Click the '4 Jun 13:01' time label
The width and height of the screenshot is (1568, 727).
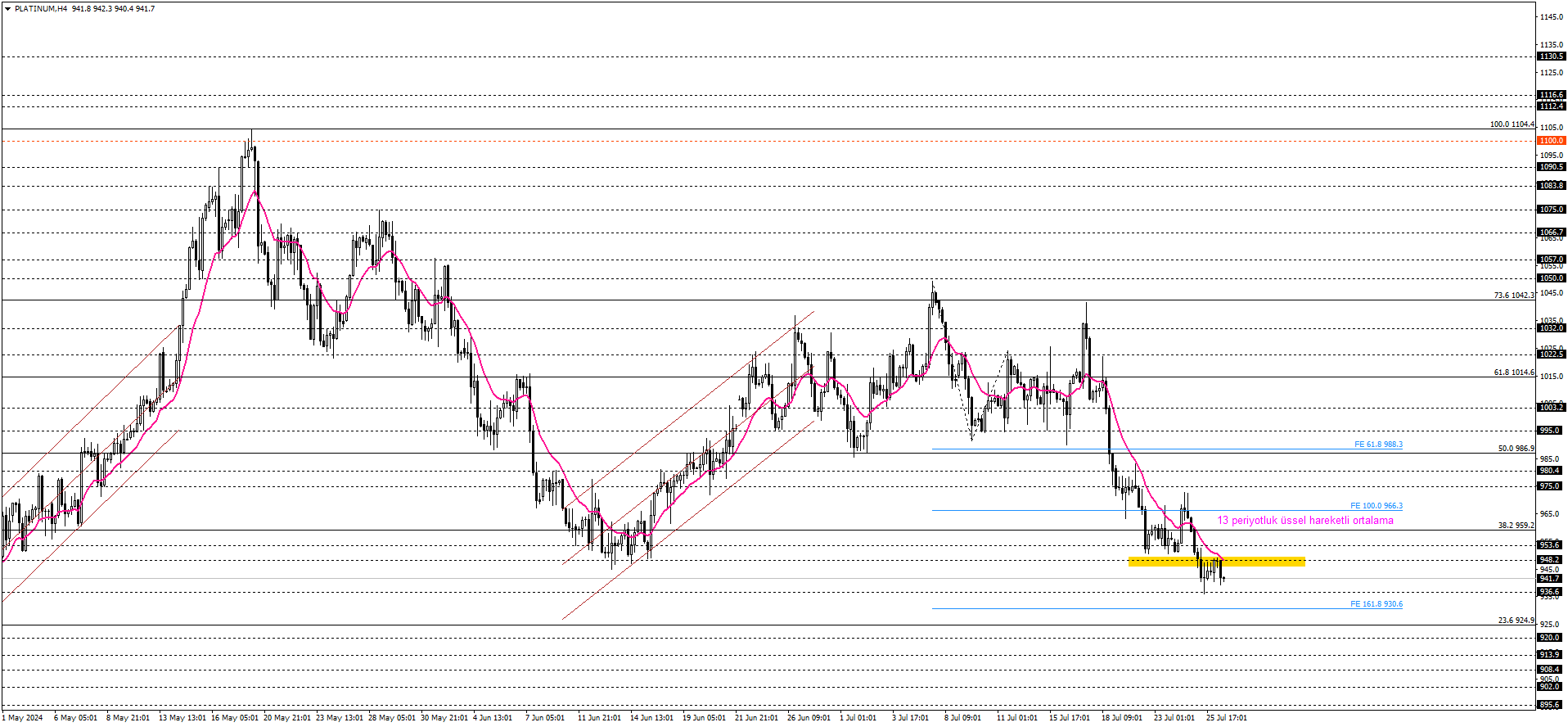pyautogui.click(x=494, y=718)
